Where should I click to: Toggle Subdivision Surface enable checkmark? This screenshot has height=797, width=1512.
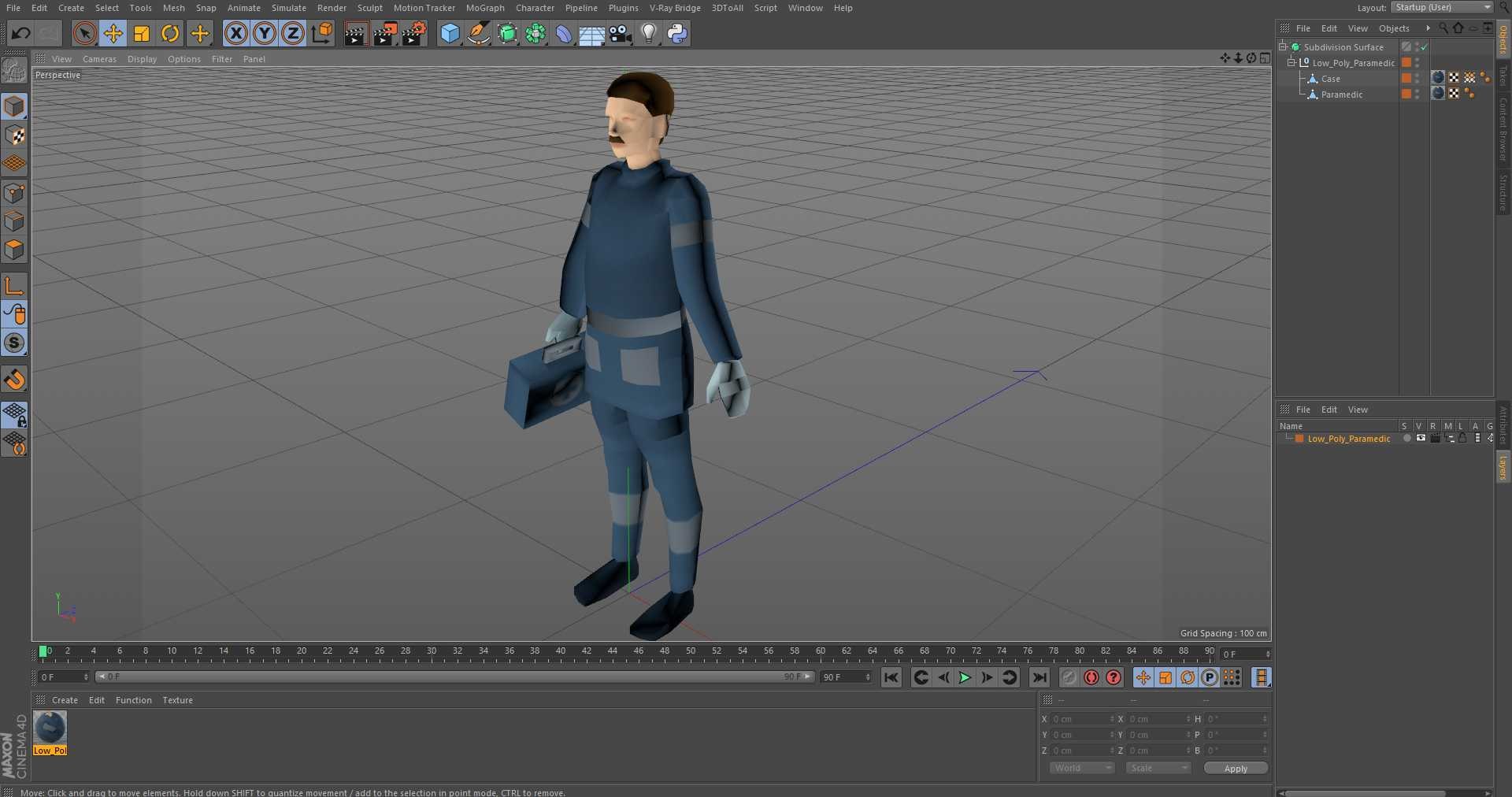click(x=1425, y=47)
